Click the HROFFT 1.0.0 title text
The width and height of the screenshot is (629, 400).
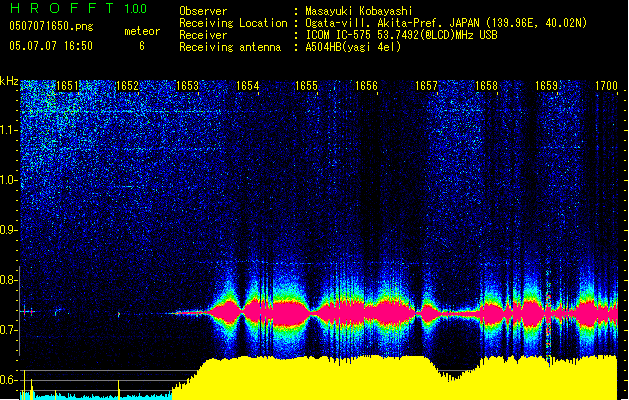78,8
